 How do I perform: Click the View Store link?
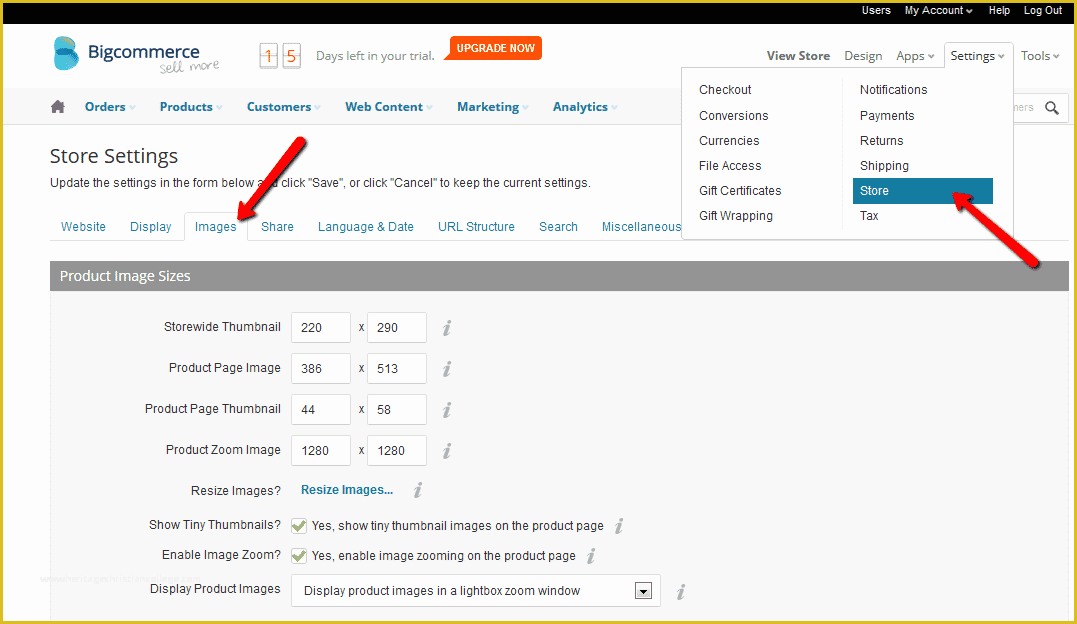click(798, 56)
